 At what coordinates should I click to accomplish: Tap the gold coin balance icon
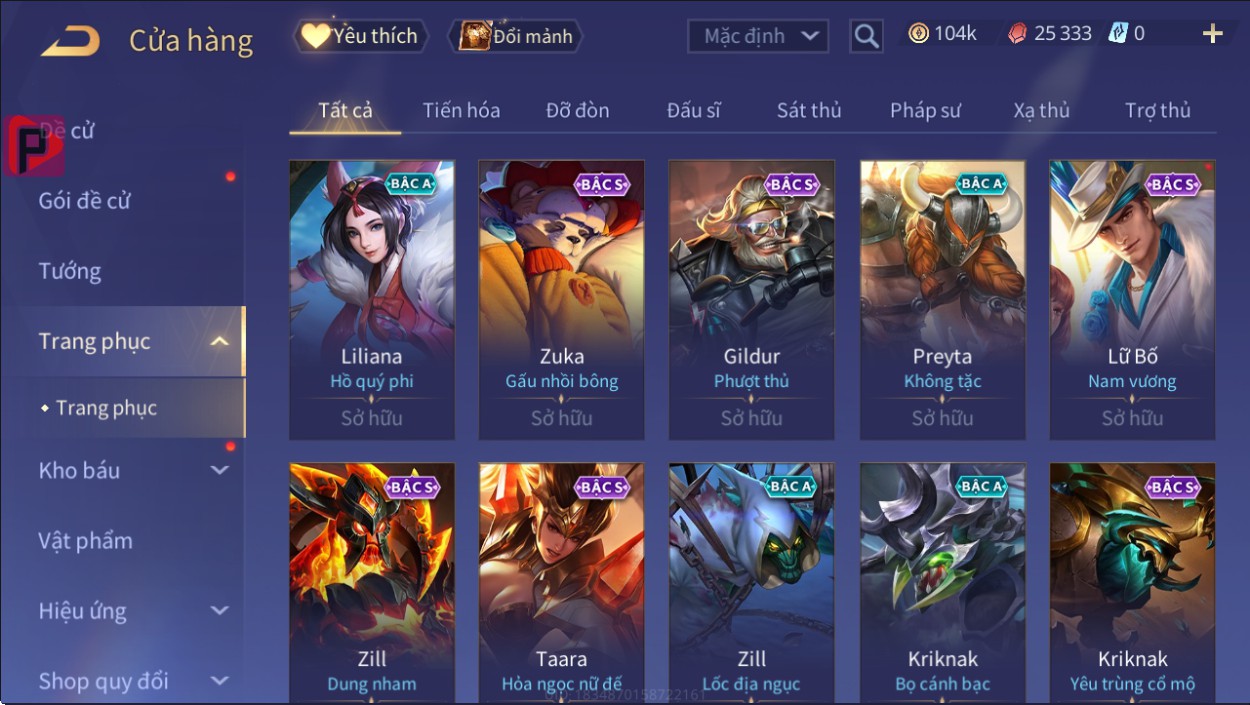[x=918, y=33]
